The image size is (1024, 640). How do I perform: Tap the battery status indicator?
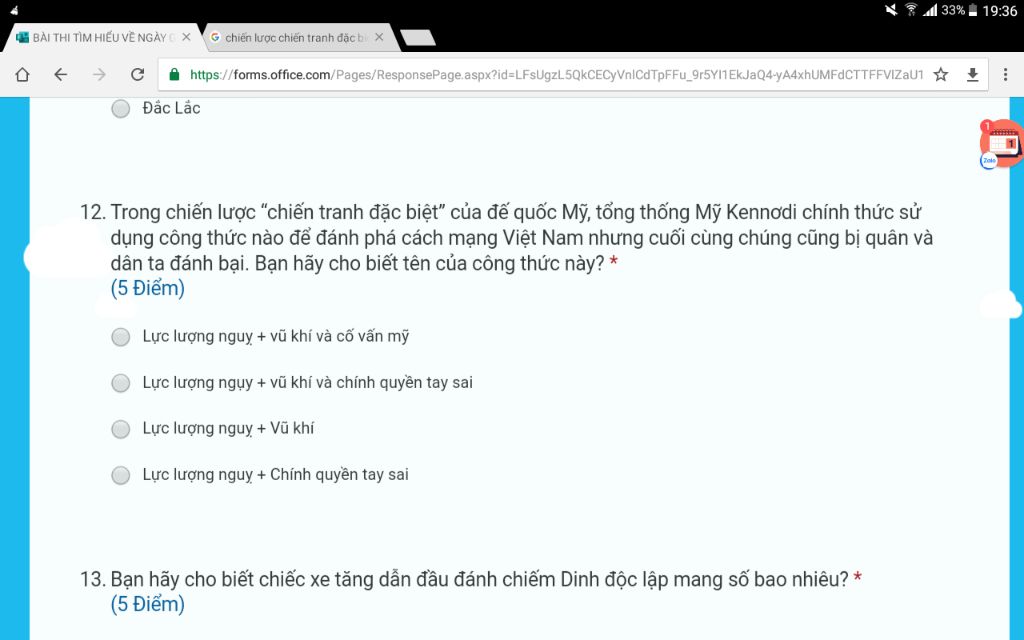pos(972,10)
